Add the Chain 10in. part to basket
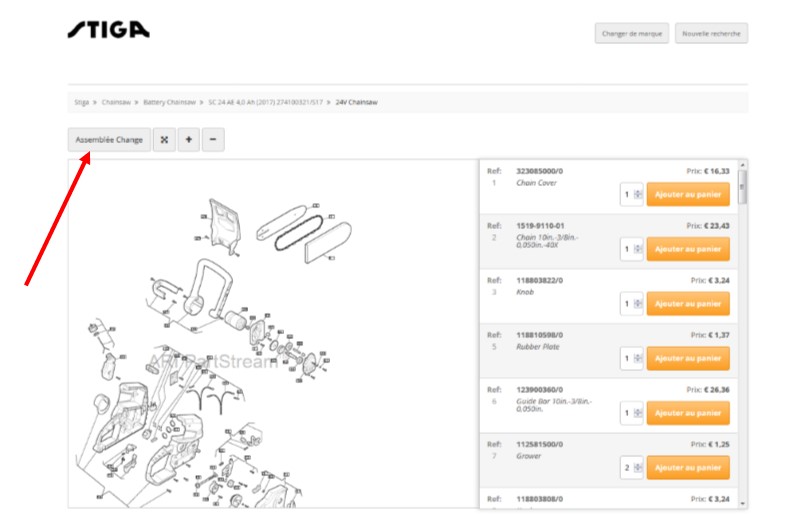Screen dimensions: 799x517 click(x=687, y=249)
